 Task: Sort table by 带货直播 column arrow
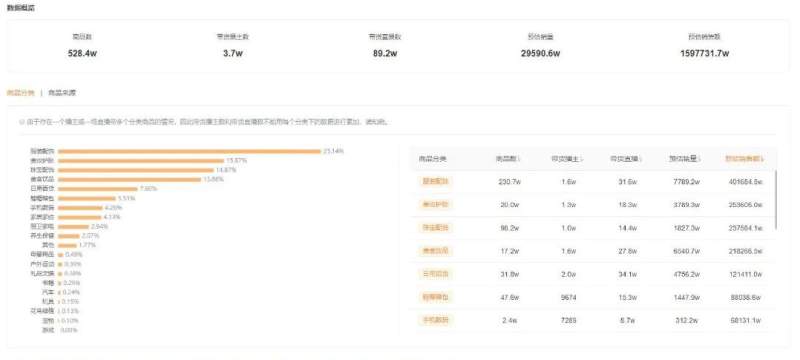click(641, 159)
